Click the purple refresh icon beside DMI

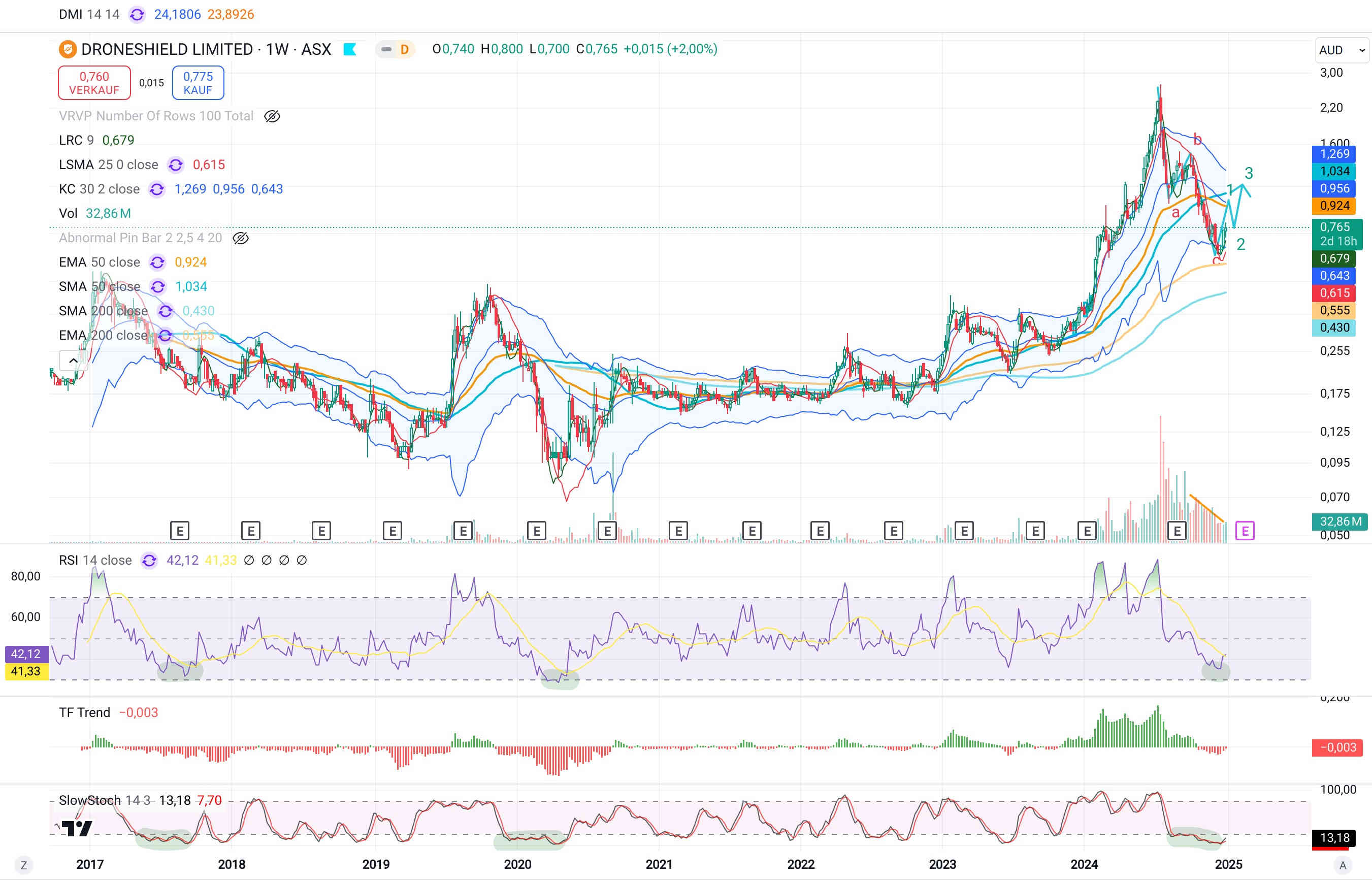(137, 14)
